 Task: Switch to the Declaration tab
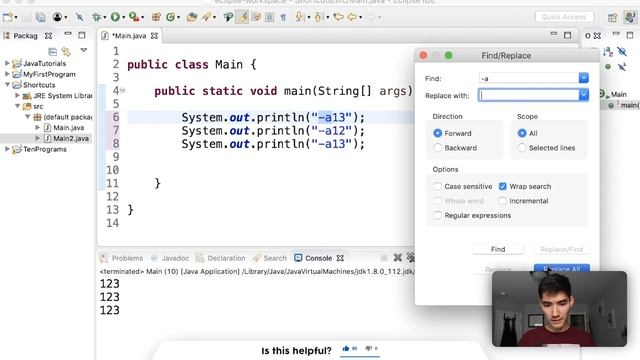[221, 258]
